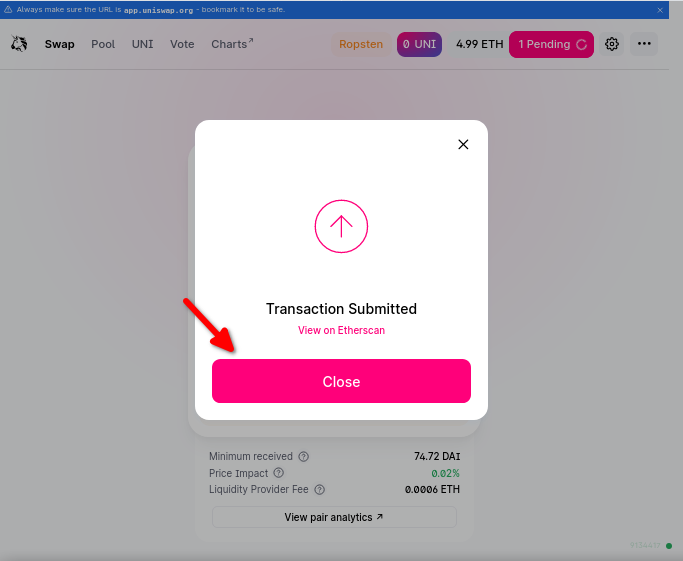Click the Uniswap unicorn logo
Viewport: 683px width, 561px height.
19,44
